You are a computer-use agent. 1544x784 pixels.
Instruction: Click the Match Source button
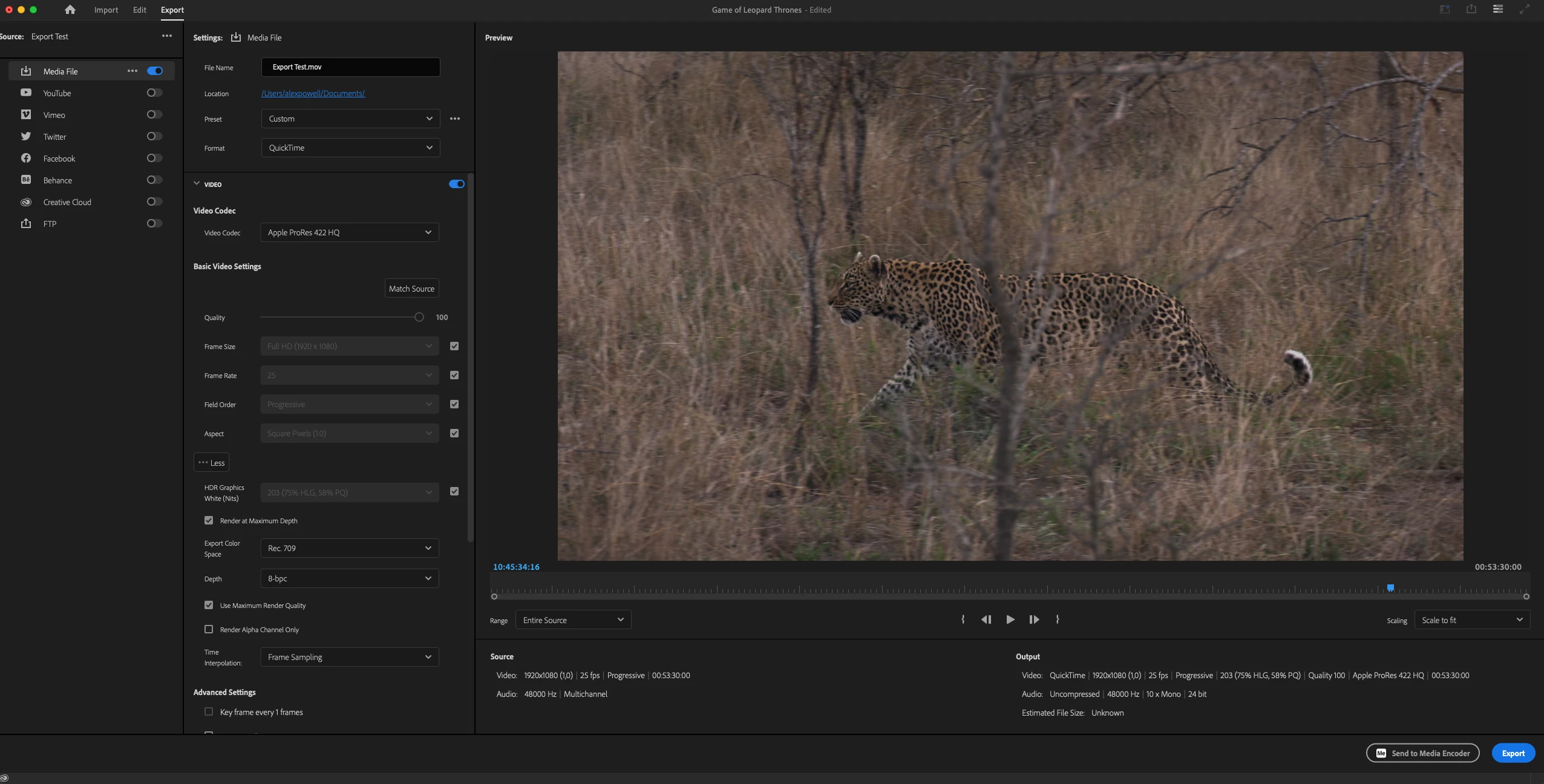411,289
